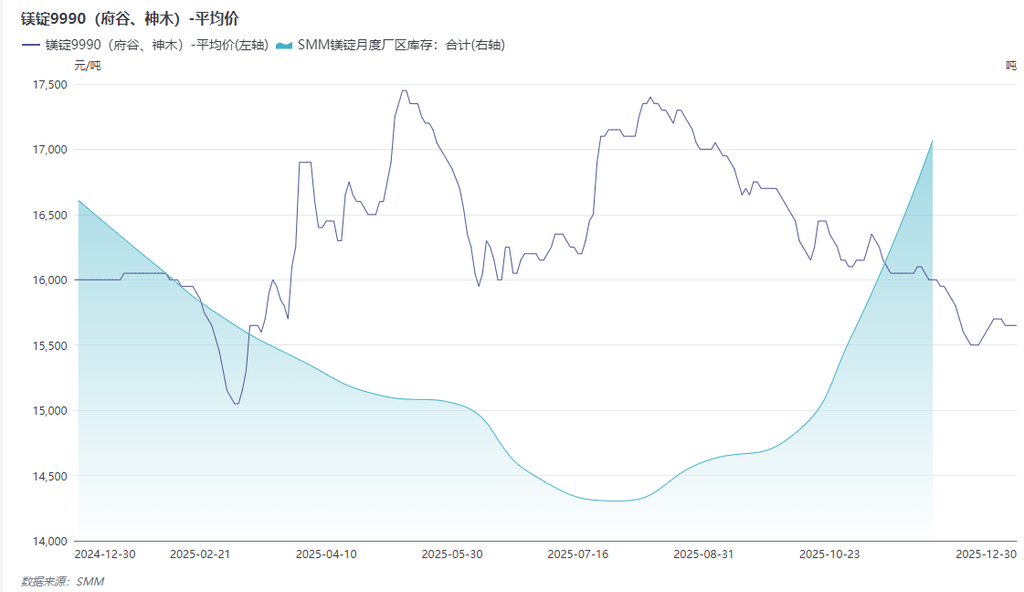Image resolution: width=1024 pixels, height=592 pixels.
Task: Select the 2025-12-30 date on x-axis
Action: tap(986, 553)
